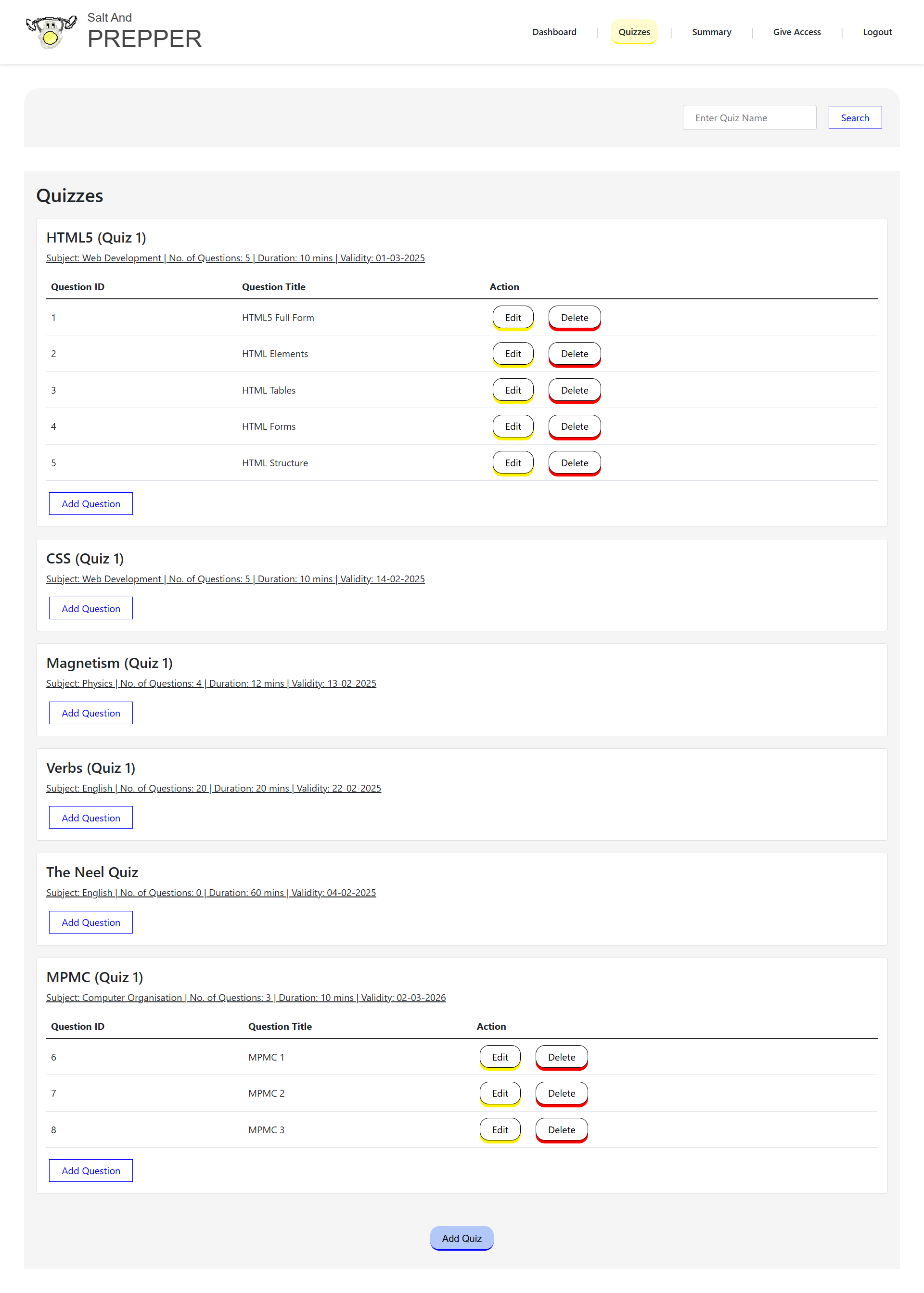Screen dimensions: 924x1293
Task: Add a question to the CSS quiz
Action: (x=90, y=609)
